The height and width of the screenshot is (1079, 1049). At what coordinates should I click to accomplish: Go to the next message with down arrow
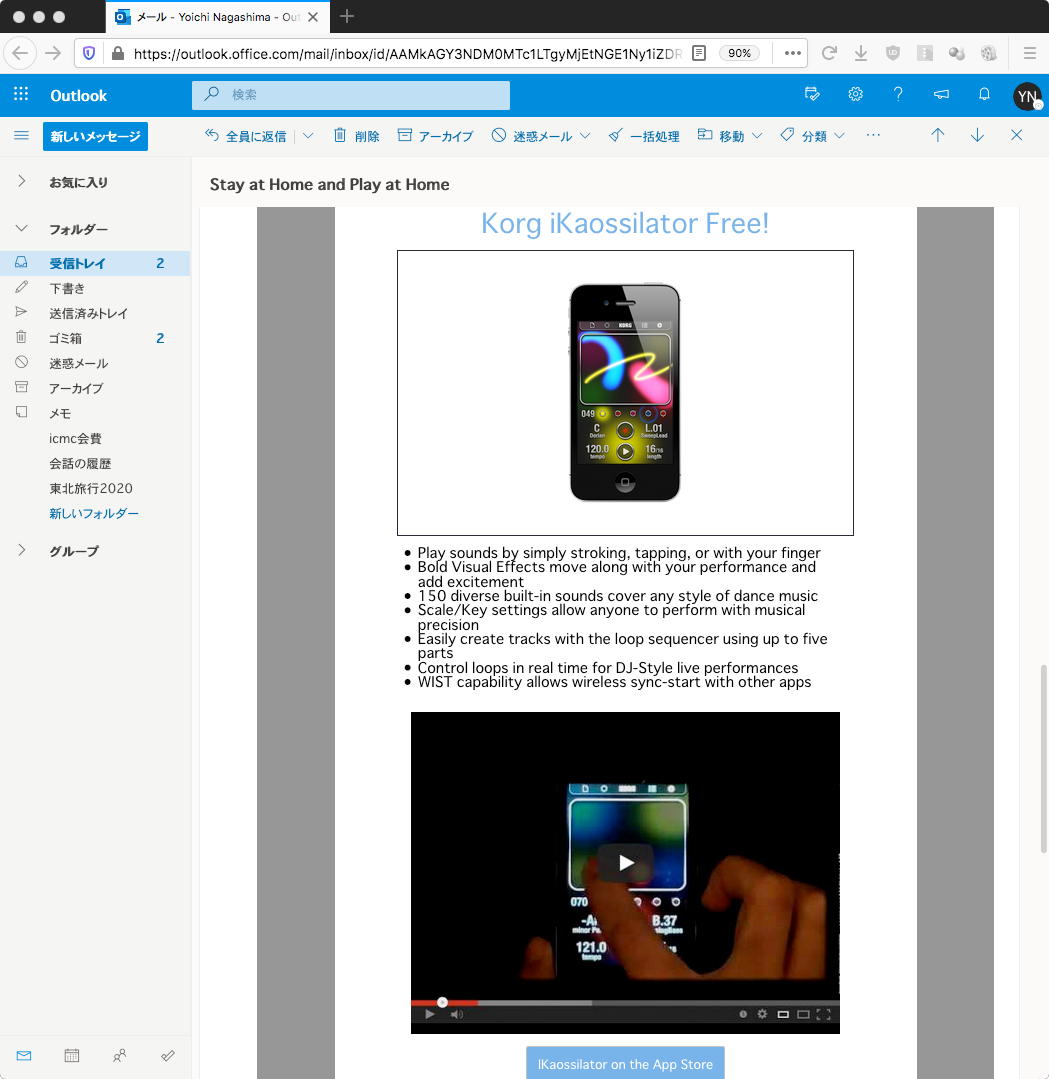click(977, 136)
